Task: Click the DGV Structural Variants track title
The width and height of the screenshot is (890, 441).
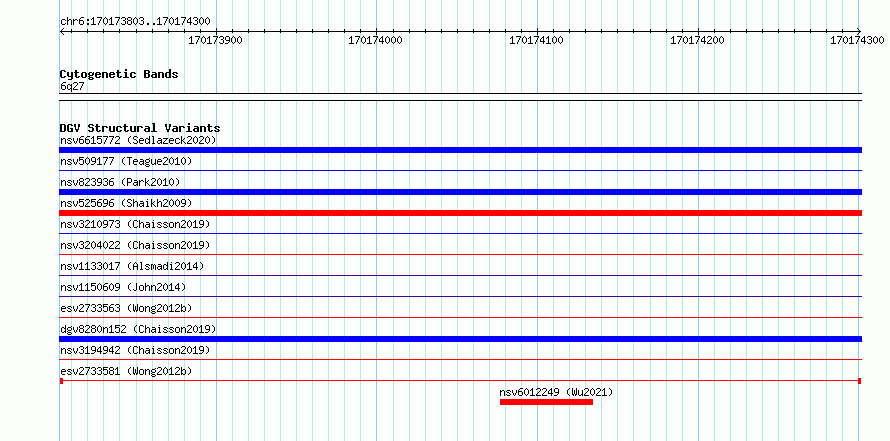Action: pos(140,128)
